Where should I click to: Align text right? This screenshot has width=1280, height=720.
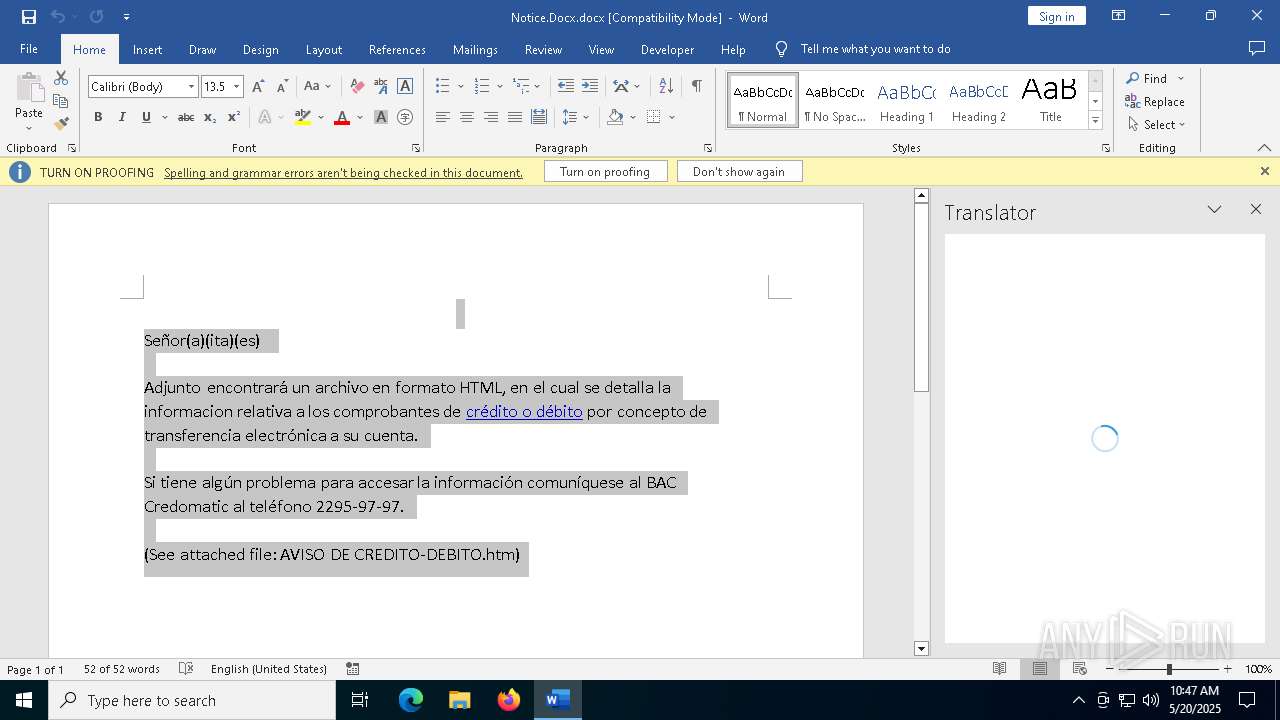click(490, 117)
